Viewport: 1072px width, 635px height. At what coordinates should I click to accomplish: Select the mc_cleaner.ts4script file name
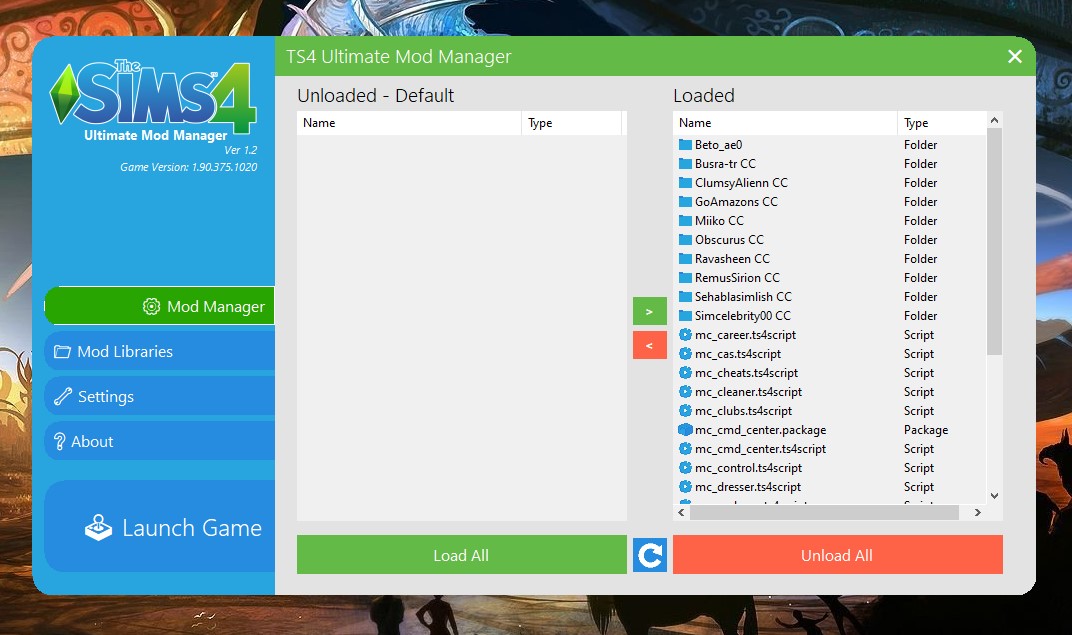749,392
